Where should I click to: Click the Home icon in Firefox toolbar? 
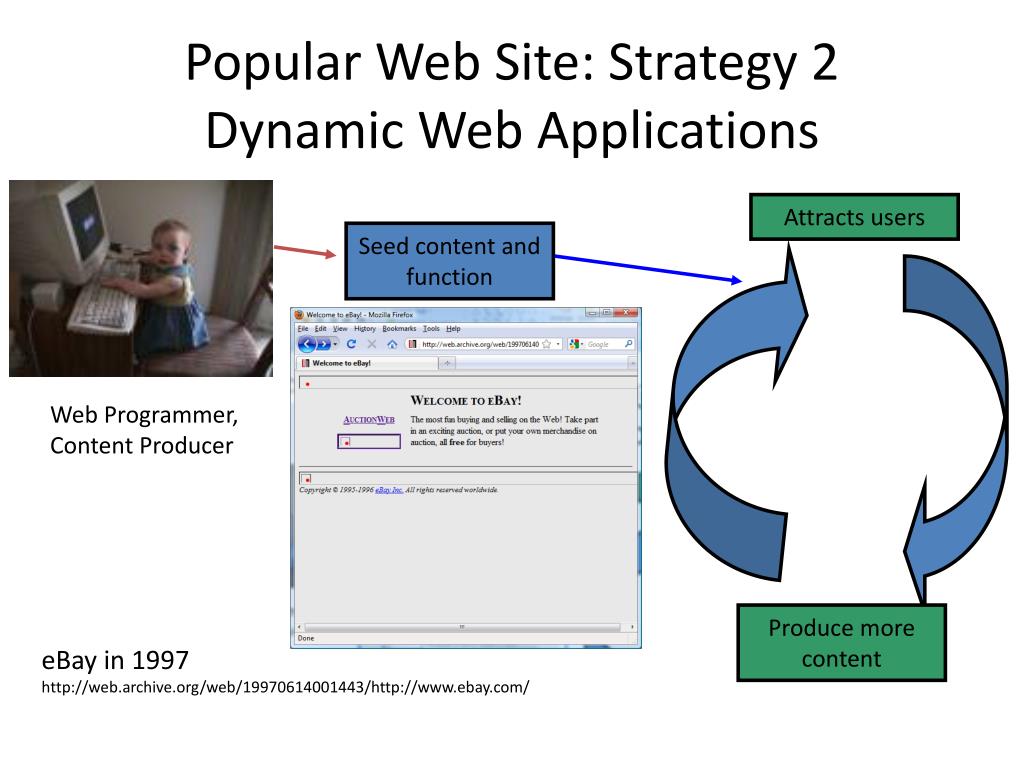(392, 344)
